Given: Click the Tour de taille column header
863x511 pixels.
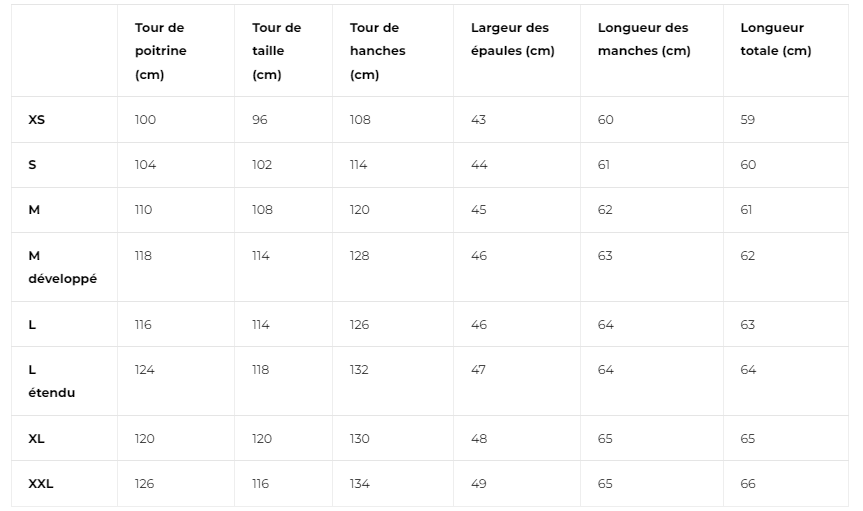Looking at the screenshot, I should (x=276, y=51).
